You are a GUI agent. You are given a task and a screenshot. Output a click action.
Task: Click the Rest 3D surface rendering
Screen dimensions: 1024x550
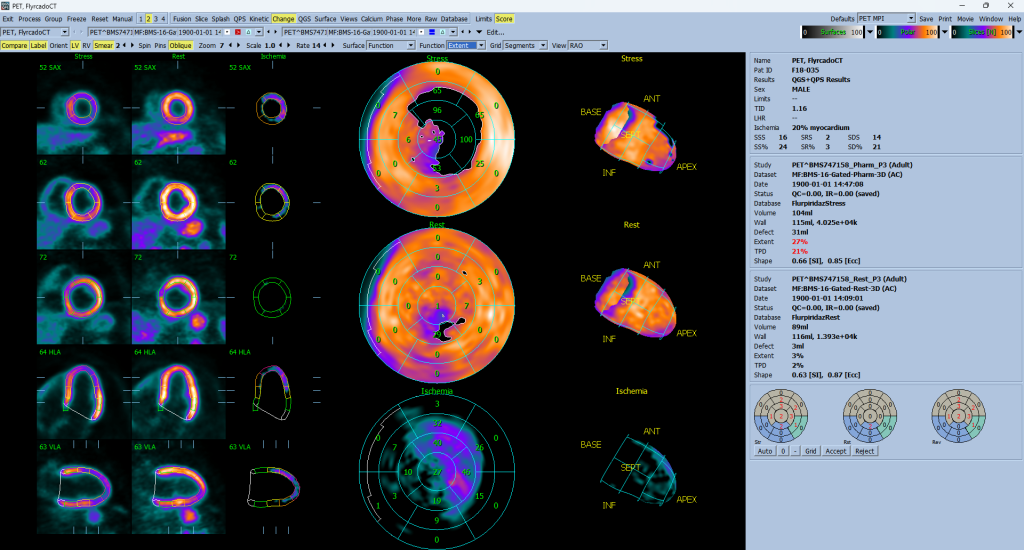tap(637, 304)
